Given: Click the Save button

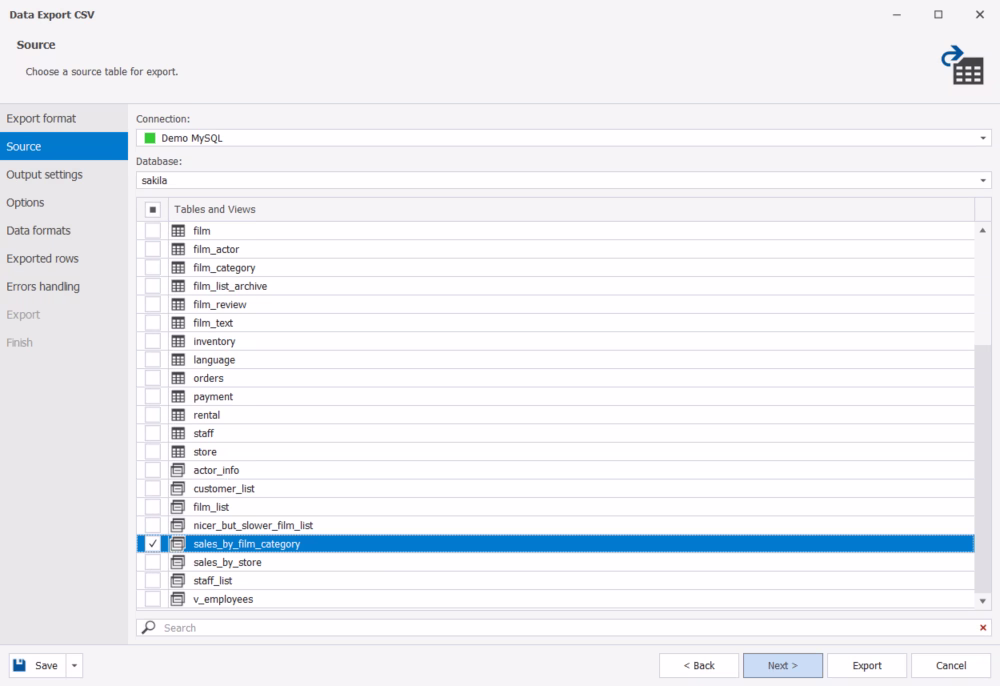Looking at the screenshot, I should pos(37,666).
